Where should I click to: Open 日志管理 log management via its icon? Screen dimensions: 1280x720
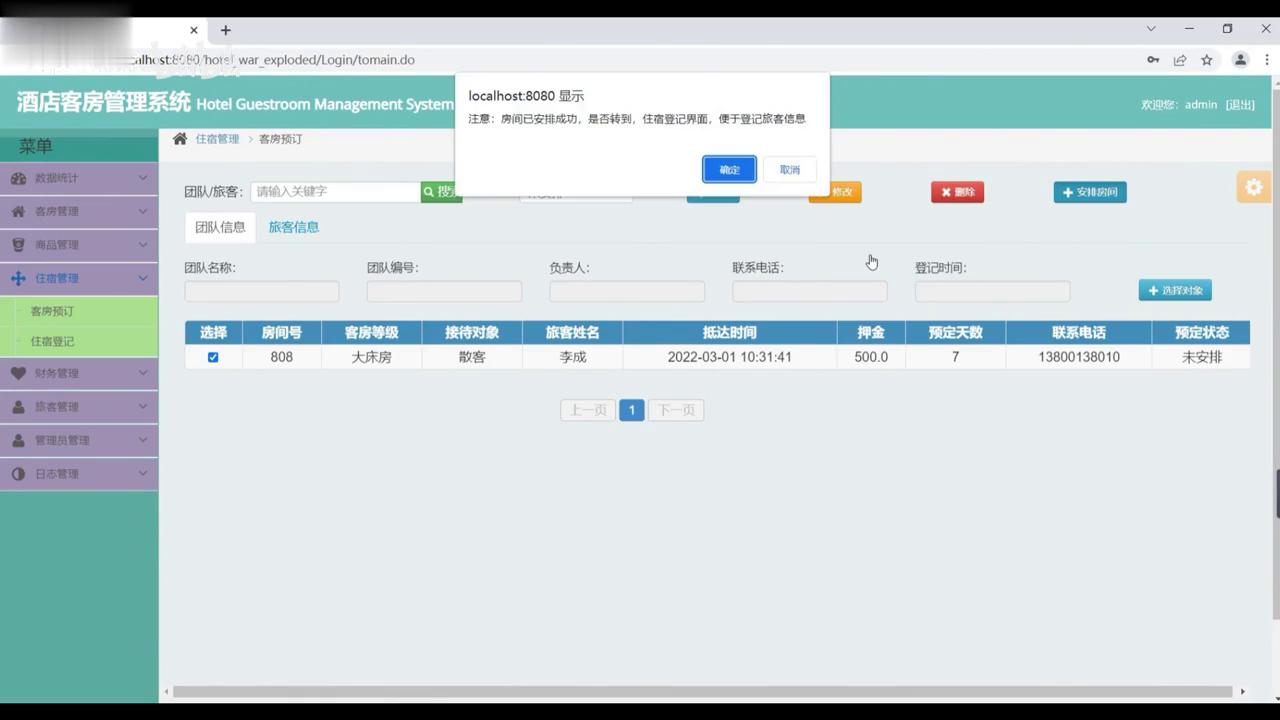[17, 473]
